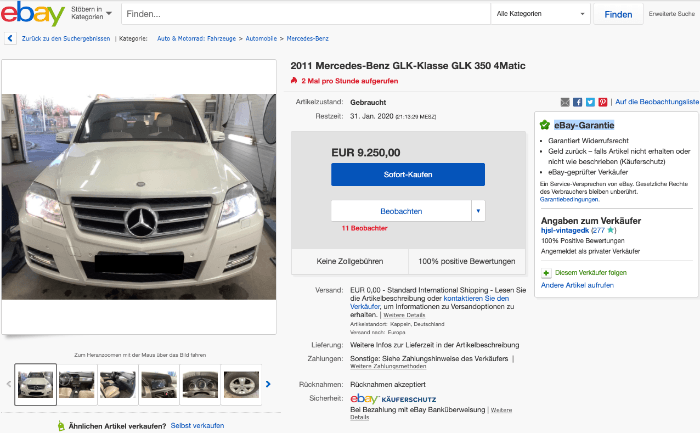Share listing on Facebook icon

pyautogui.click(x=577, y=102)
